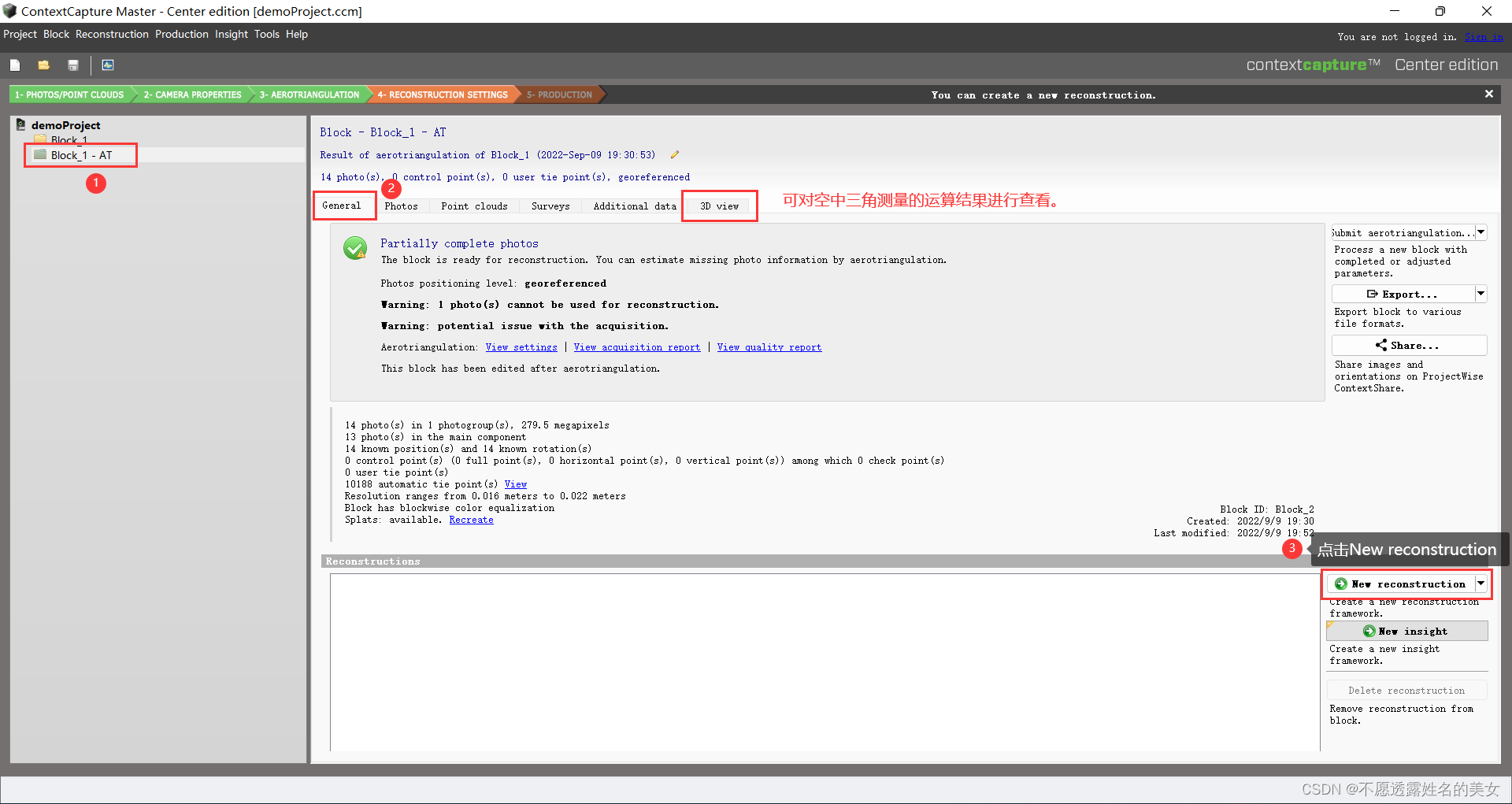Screen dimensions: 1512x804
Task: Select Block_1 in project tree
Action: pos(69,140)
